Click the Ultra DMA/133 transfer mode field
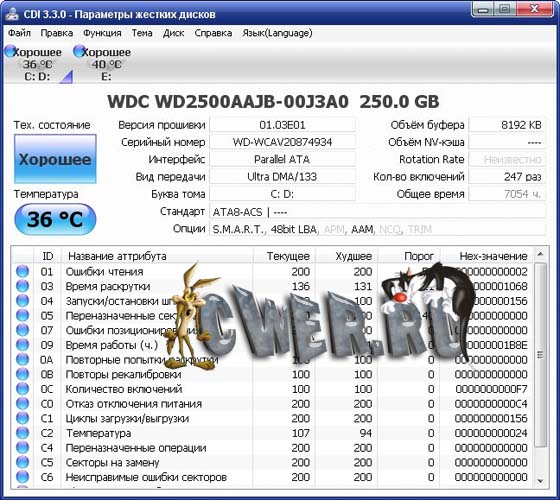 [282, 176]
